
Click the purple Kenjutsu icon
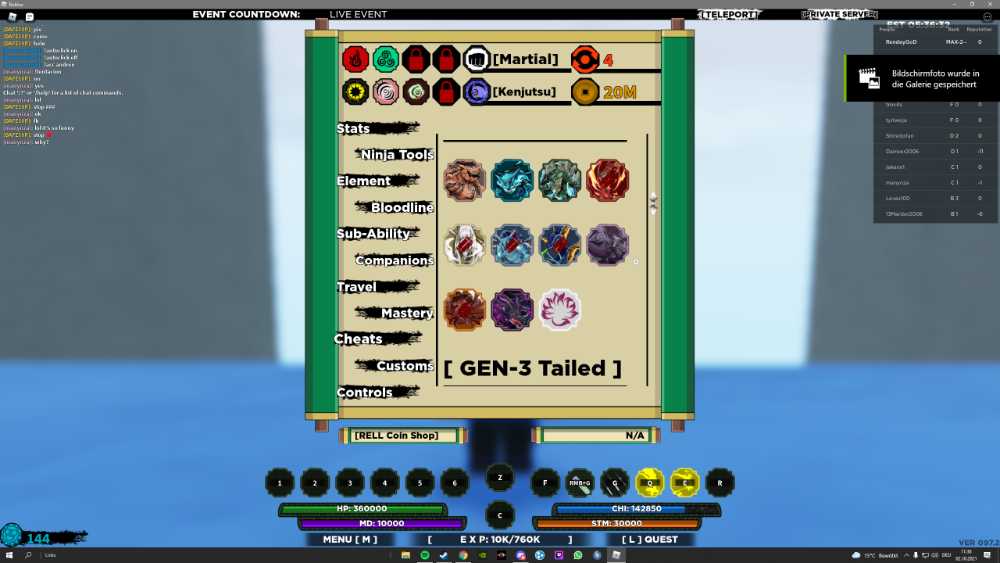click(476, 92)
